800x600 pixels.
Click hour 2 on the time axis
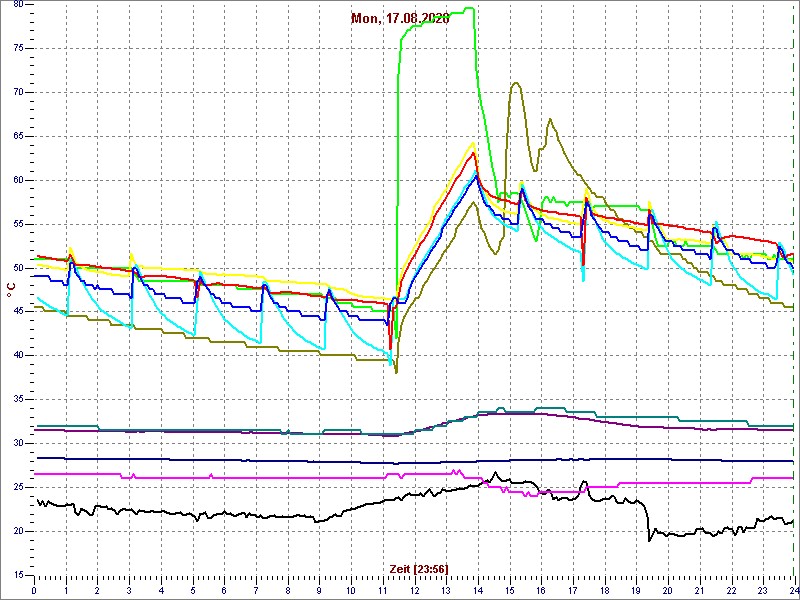(x=97, y=590)
